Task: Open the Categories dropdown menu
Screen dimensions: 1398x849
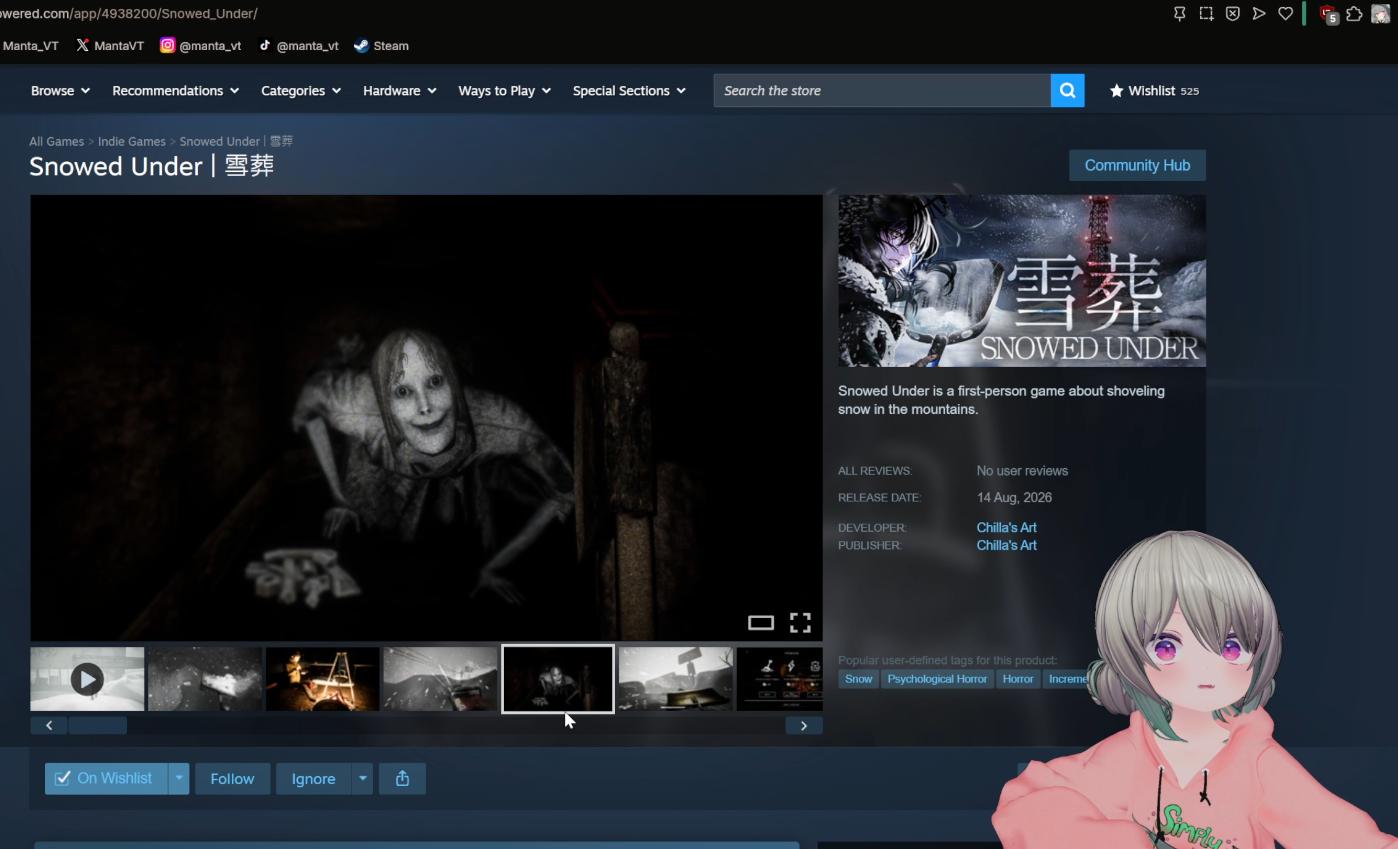Action: coord(301,91)
